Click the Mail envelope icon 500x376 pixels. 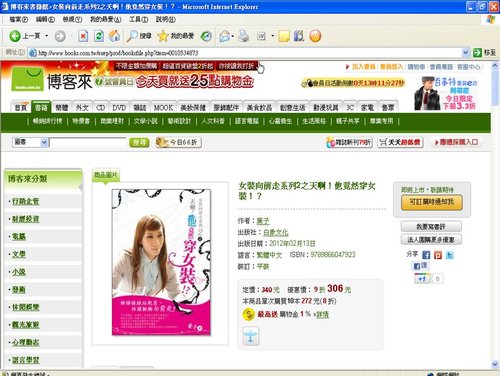pyautogui.click(x=224, y=36)
